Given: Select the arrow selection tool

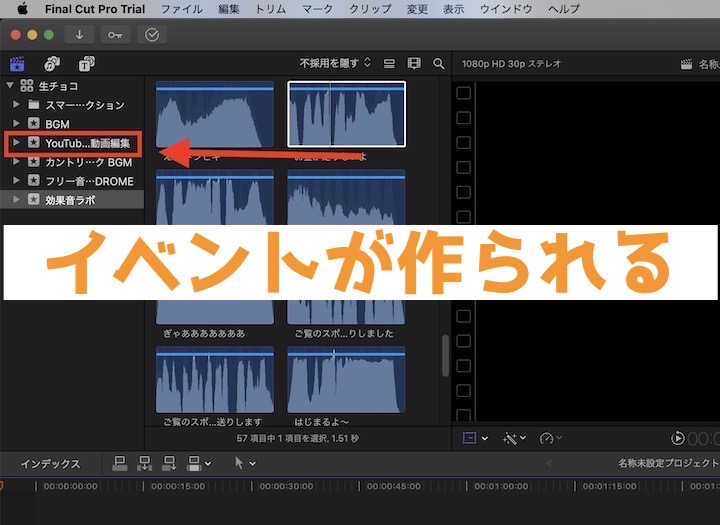Looking at the screenshot, I should (238, 463).
